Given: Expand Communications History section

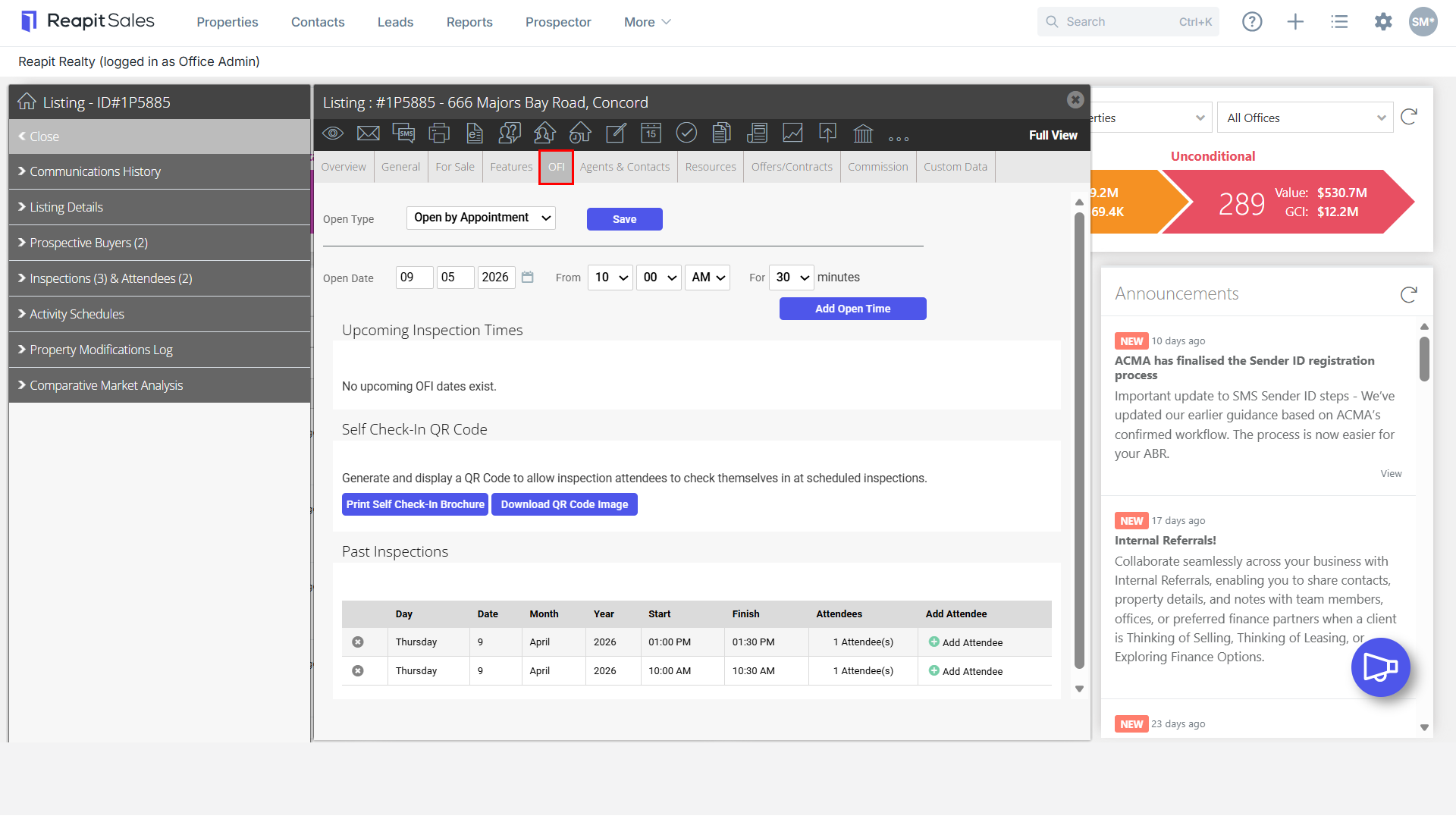Looking at the screenshot, I should 159,171.
